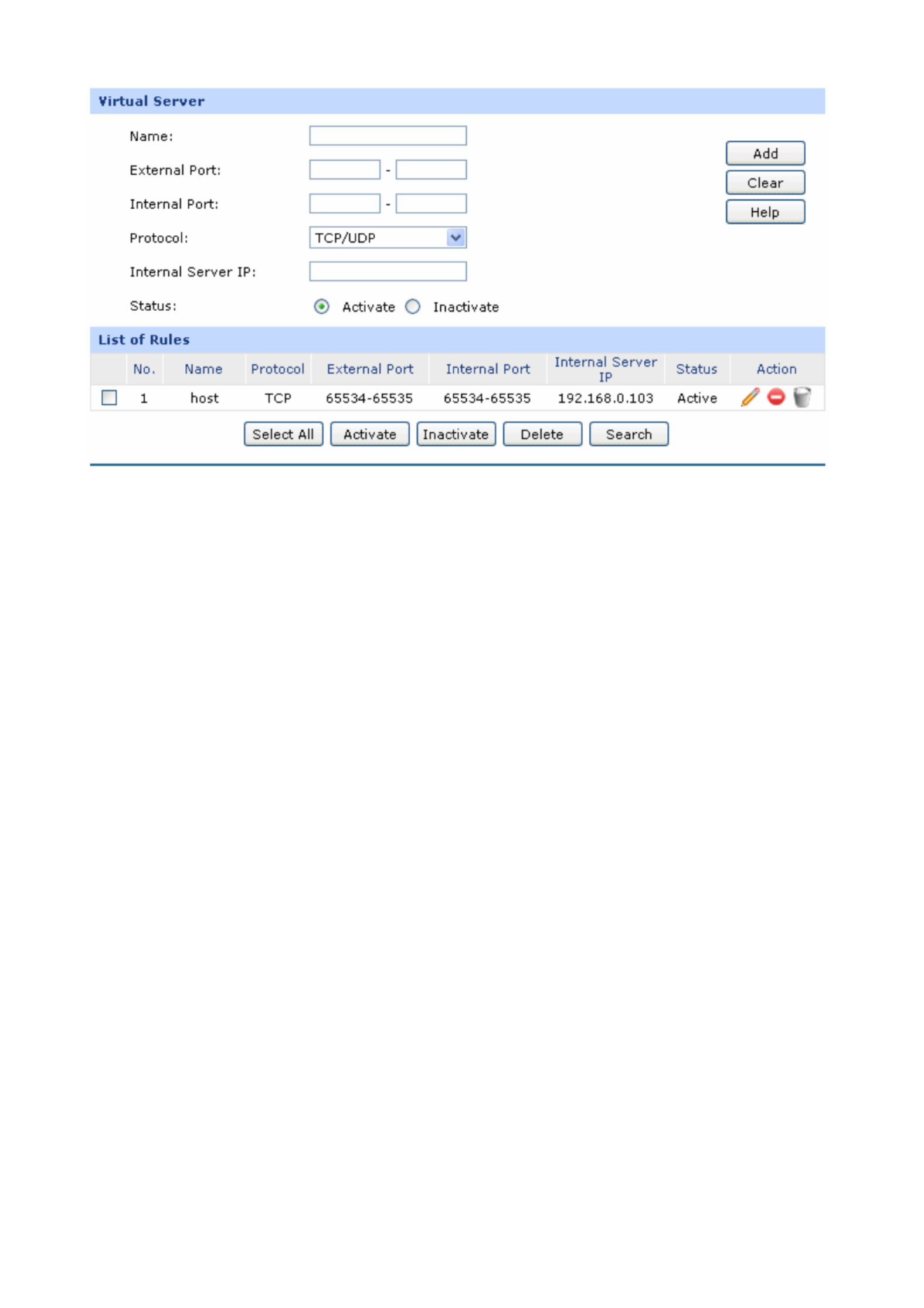Image resolution: width=924 pixels, height=1308 pixels.
Task: Open Help for Virtual Server
Action: coord(765,212)
